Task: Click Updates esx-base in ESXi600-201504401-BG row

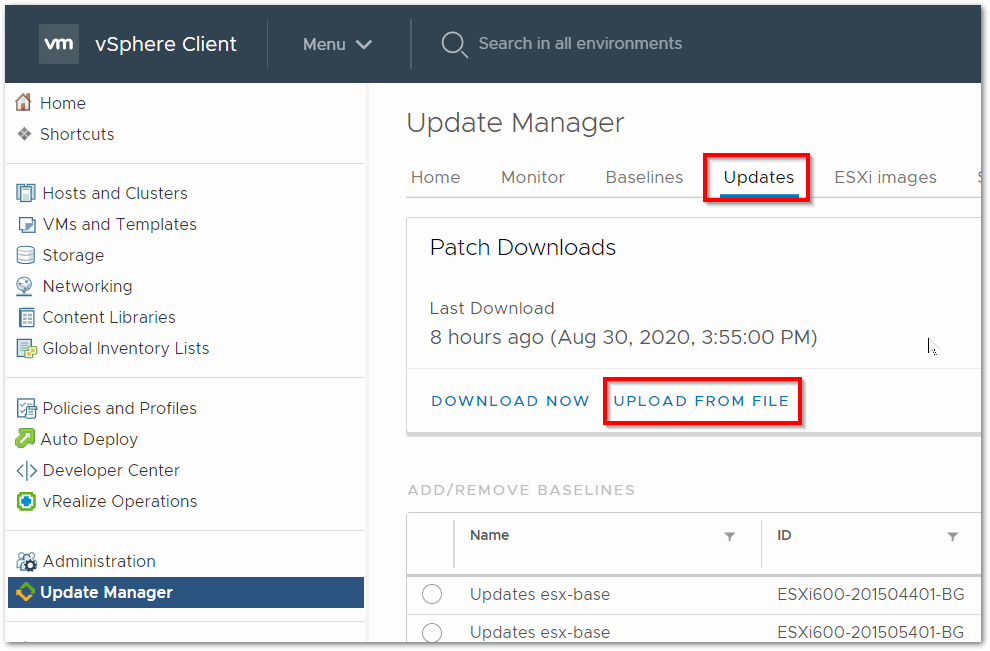Action: [540, 594]
